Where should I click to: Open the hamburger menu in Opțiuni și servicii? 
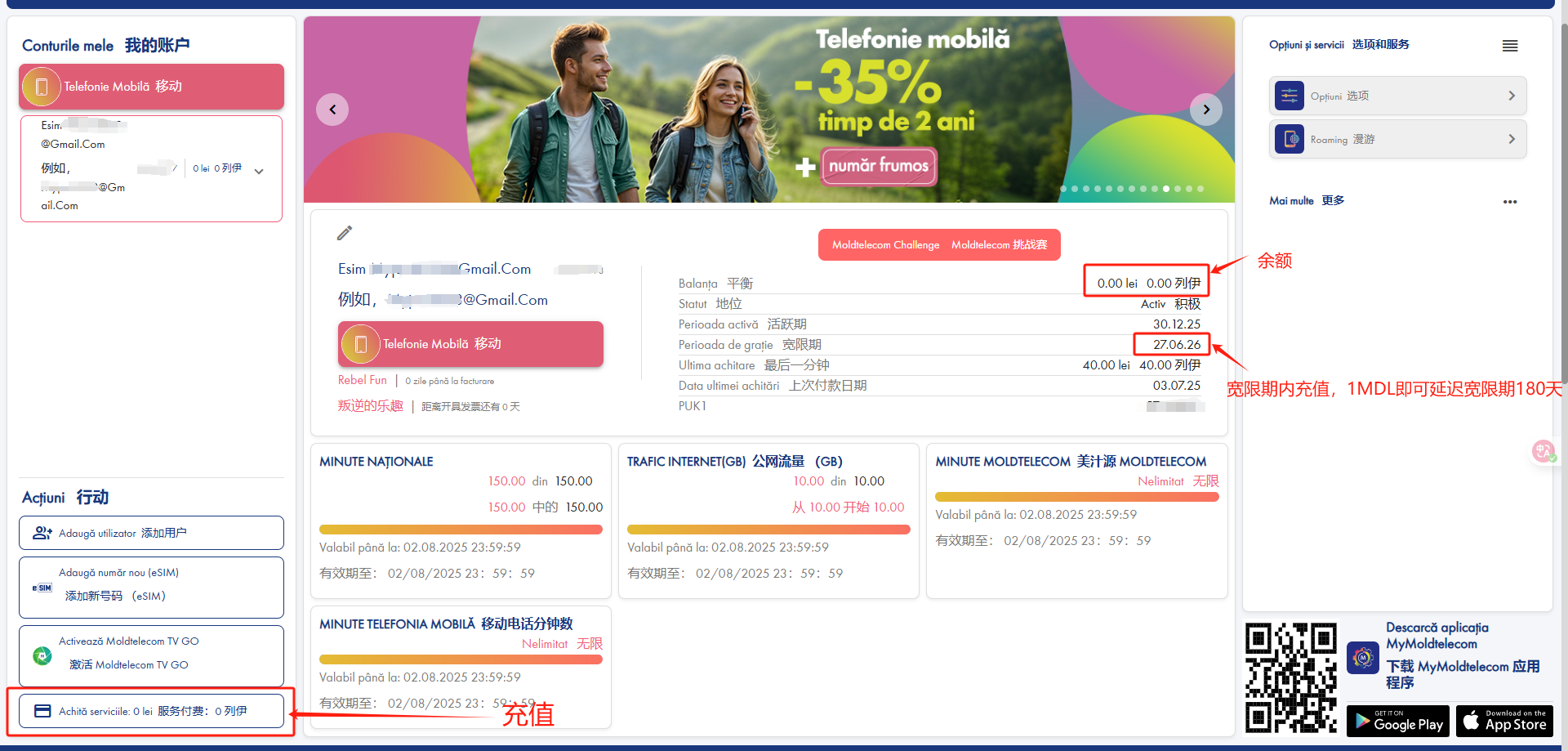(1510, 46)
